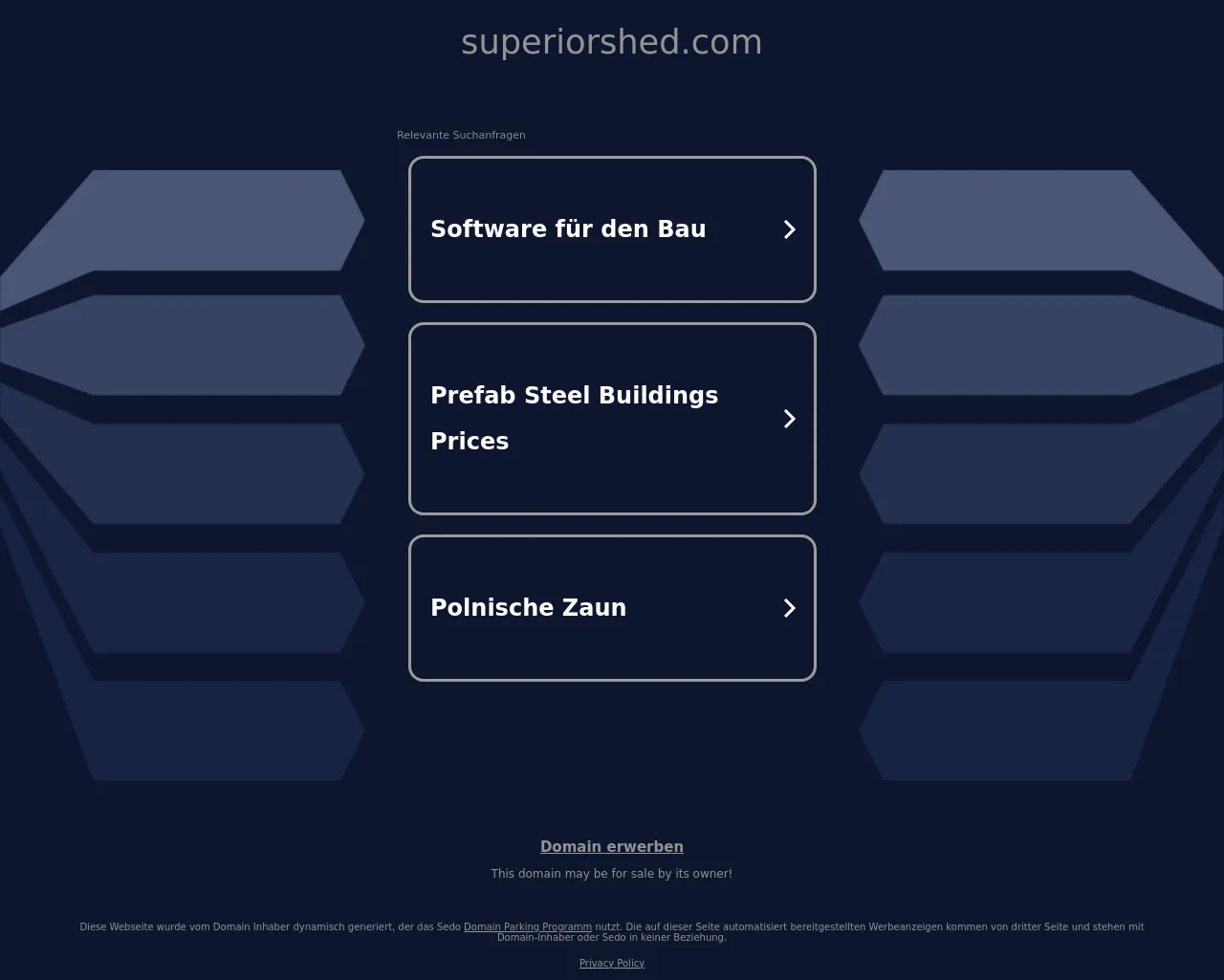Click the arrow icon next to Polnische Zaun
Image resolution: width=1224 pixels, height=980 pixels.
click(790, 608)
